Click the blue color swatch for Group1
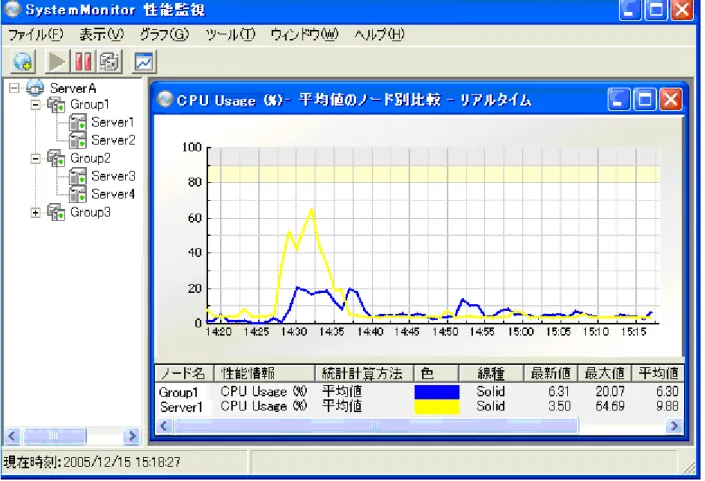 click(437, 392)
